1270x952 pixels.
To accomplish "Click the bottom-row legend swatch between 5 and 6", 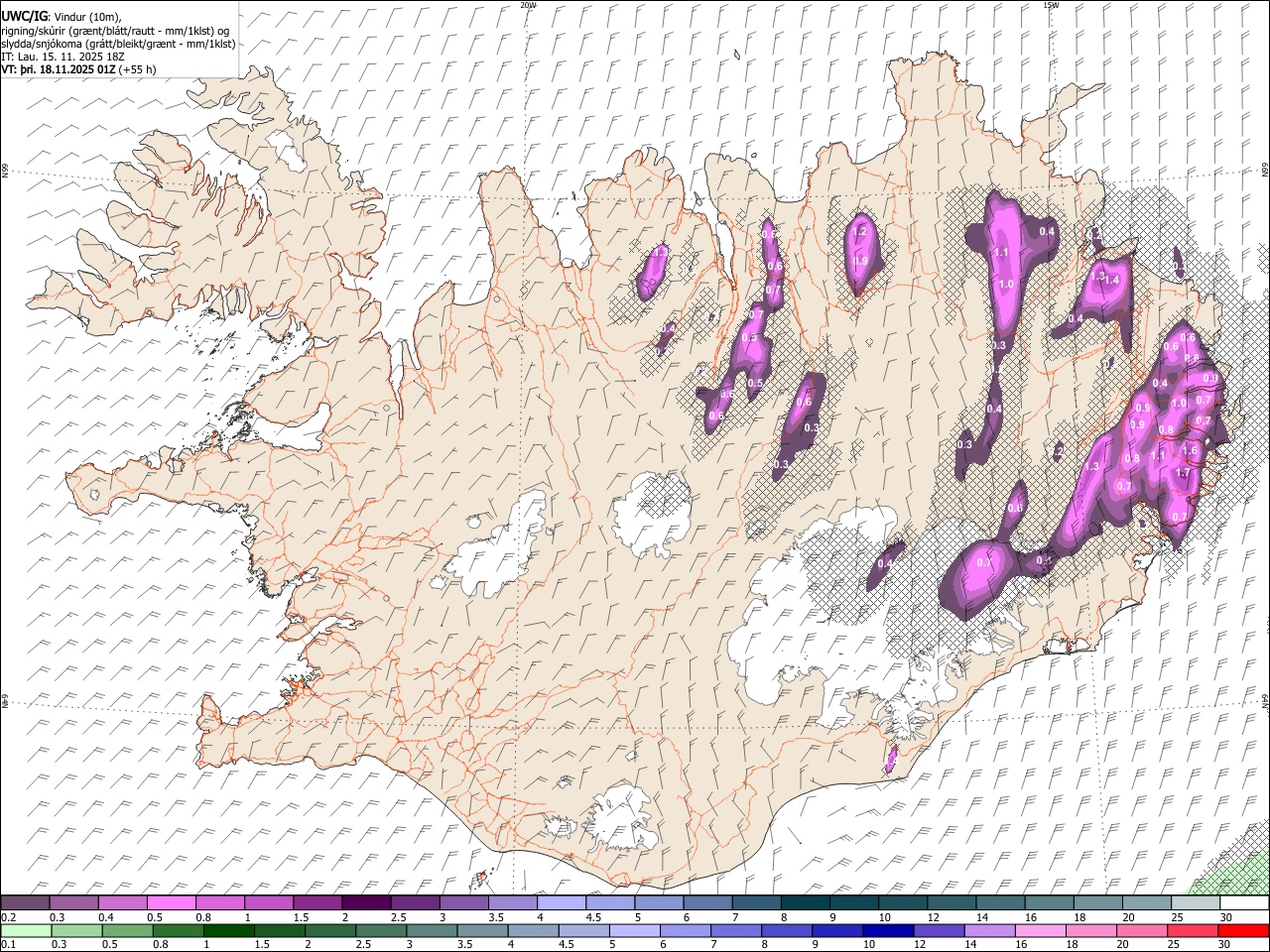I will [634, 930].
